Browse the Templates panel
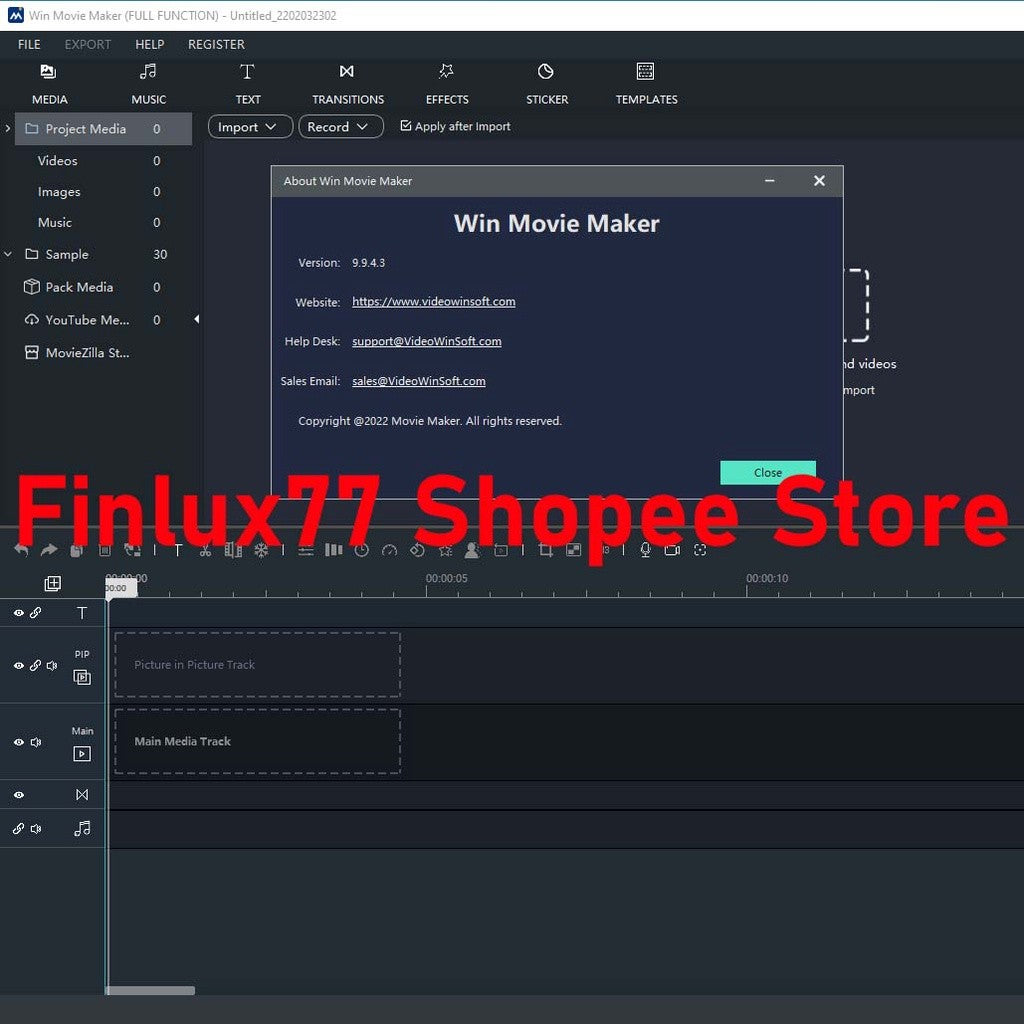Image resolution: width=1024 pixels, height=1024 pixels. (645, 83)
